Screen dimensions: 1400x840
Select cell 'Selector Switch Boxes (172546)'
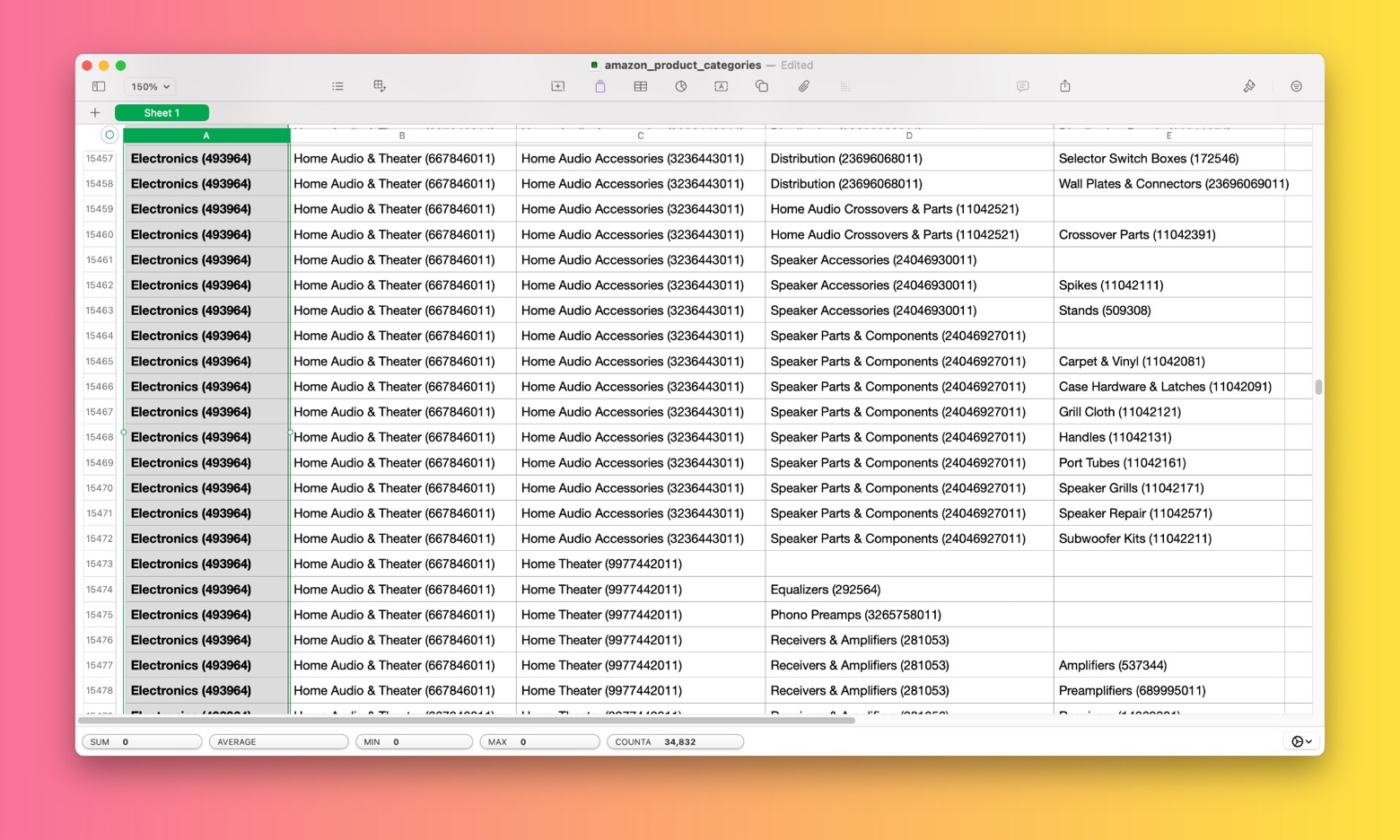(1168, 159)
